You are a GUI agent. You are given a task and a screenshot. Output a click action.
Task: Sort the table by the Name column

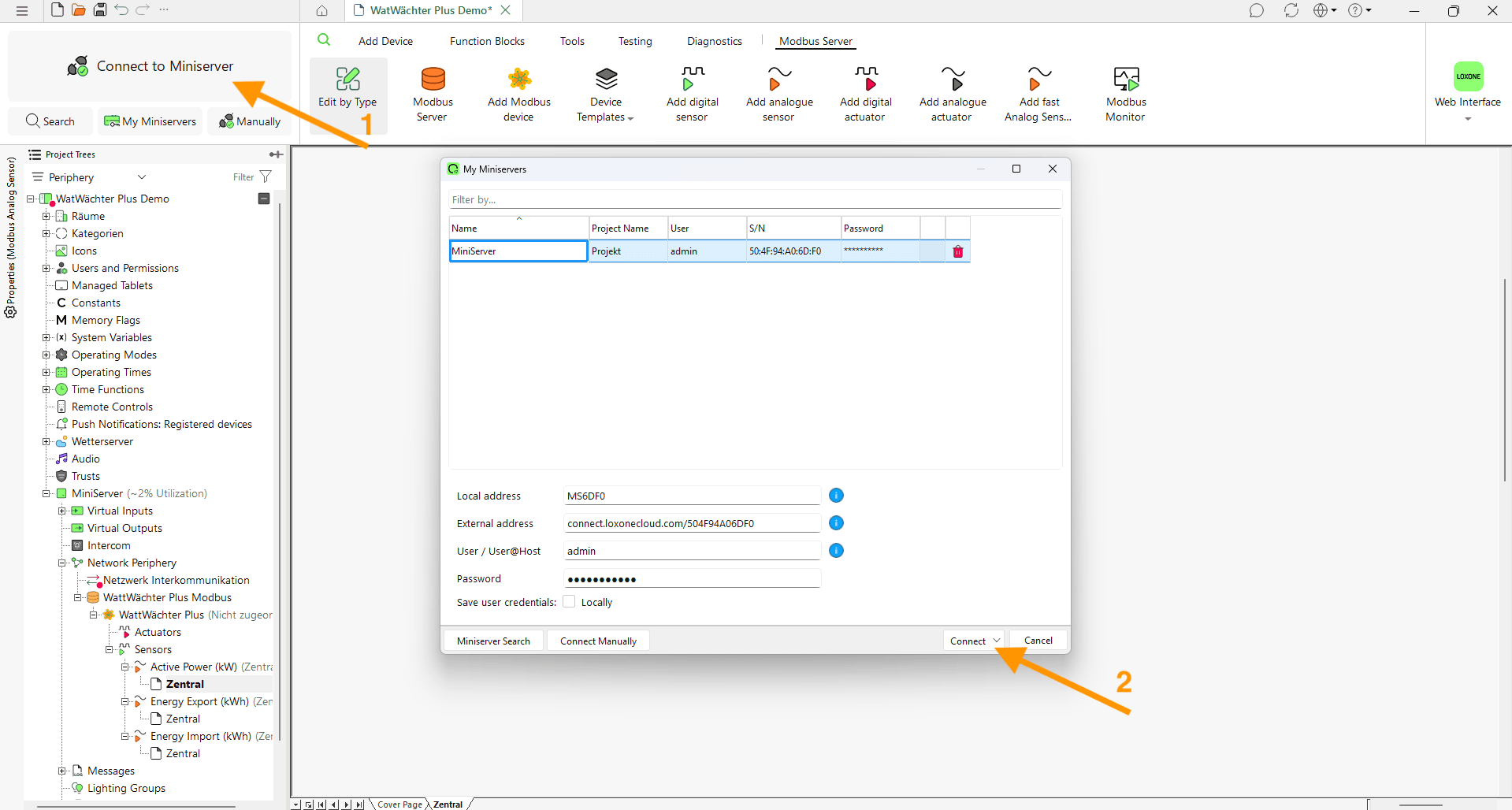coord(518,228)
